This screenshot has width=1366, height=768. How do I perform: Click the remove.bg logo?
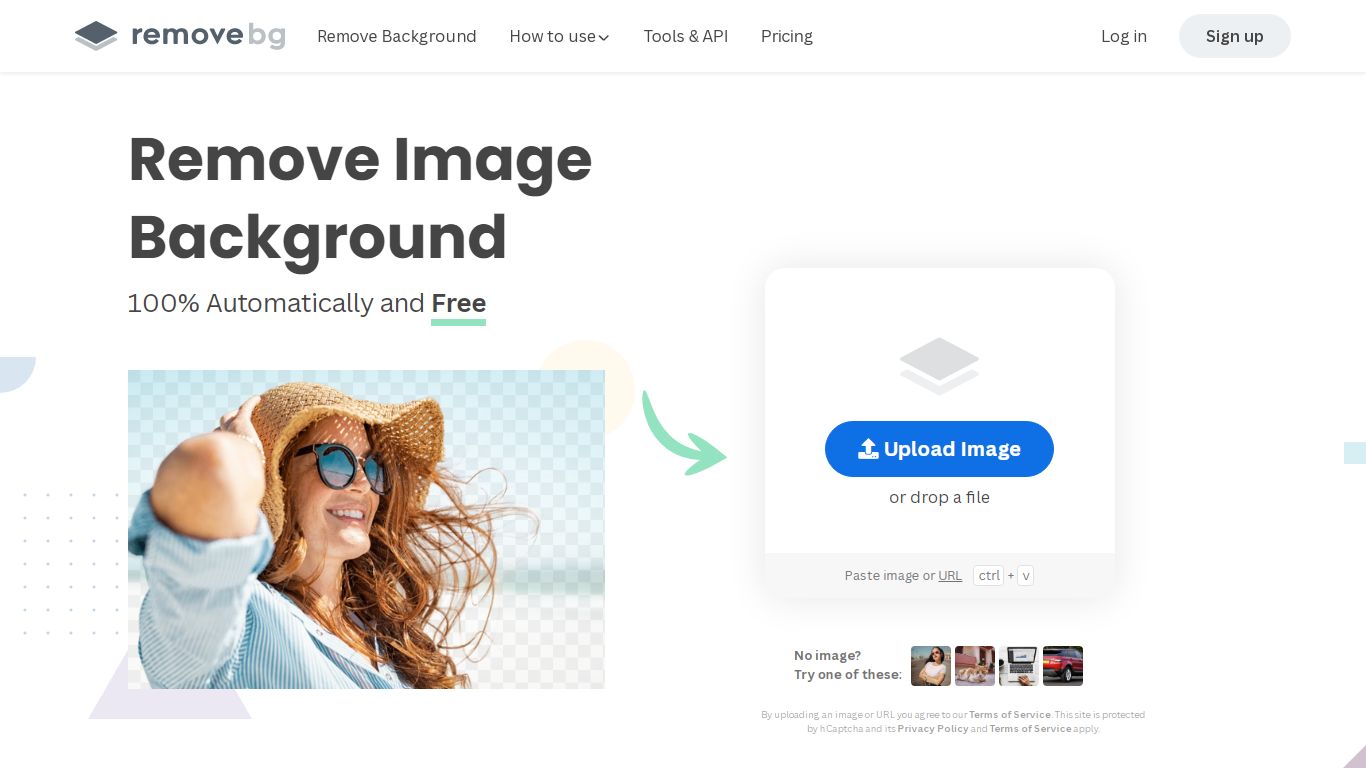click(x=180, y=36)
